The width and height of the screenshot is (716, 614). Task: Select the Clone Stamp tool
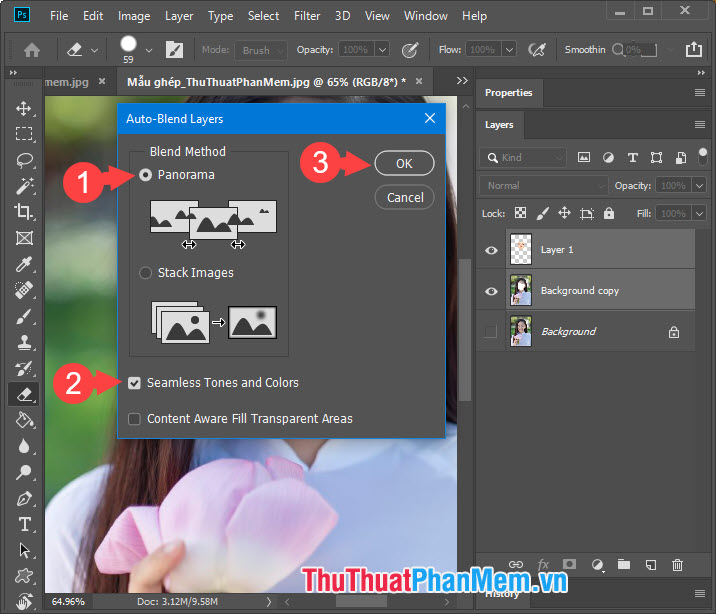(x=24, y=342)
